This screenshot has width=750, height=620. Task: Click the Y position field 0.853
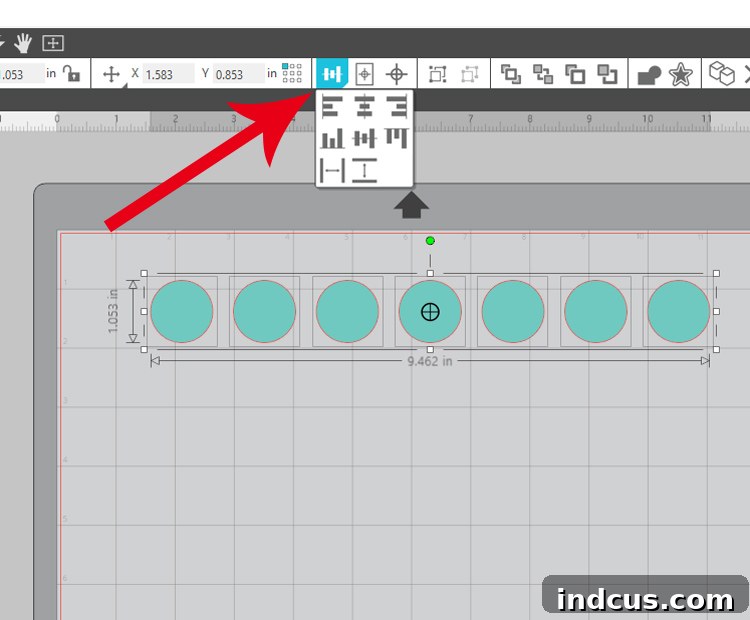click(x=238, y=74)
